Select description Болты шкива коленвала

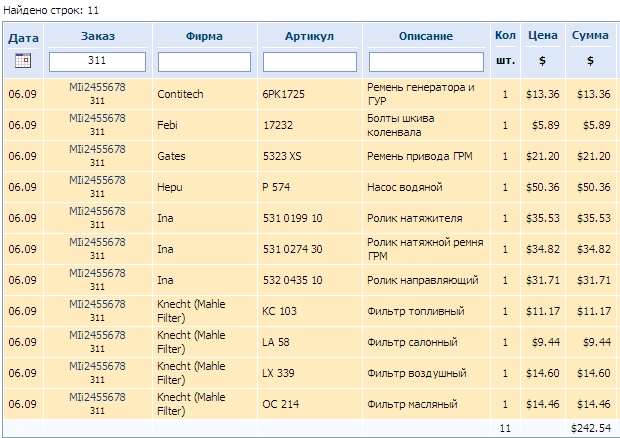(401, 125)
